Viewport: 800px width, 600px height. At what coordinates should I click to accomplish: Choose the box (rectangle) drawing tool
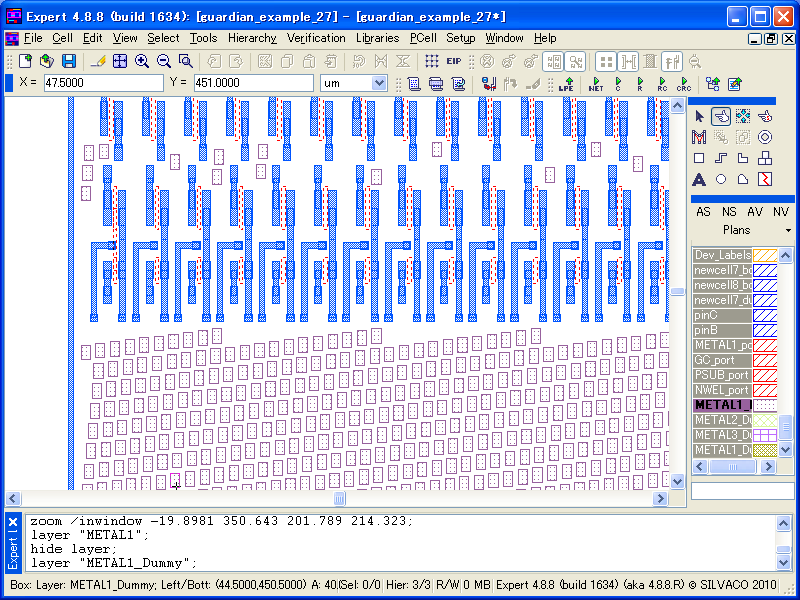700,158
